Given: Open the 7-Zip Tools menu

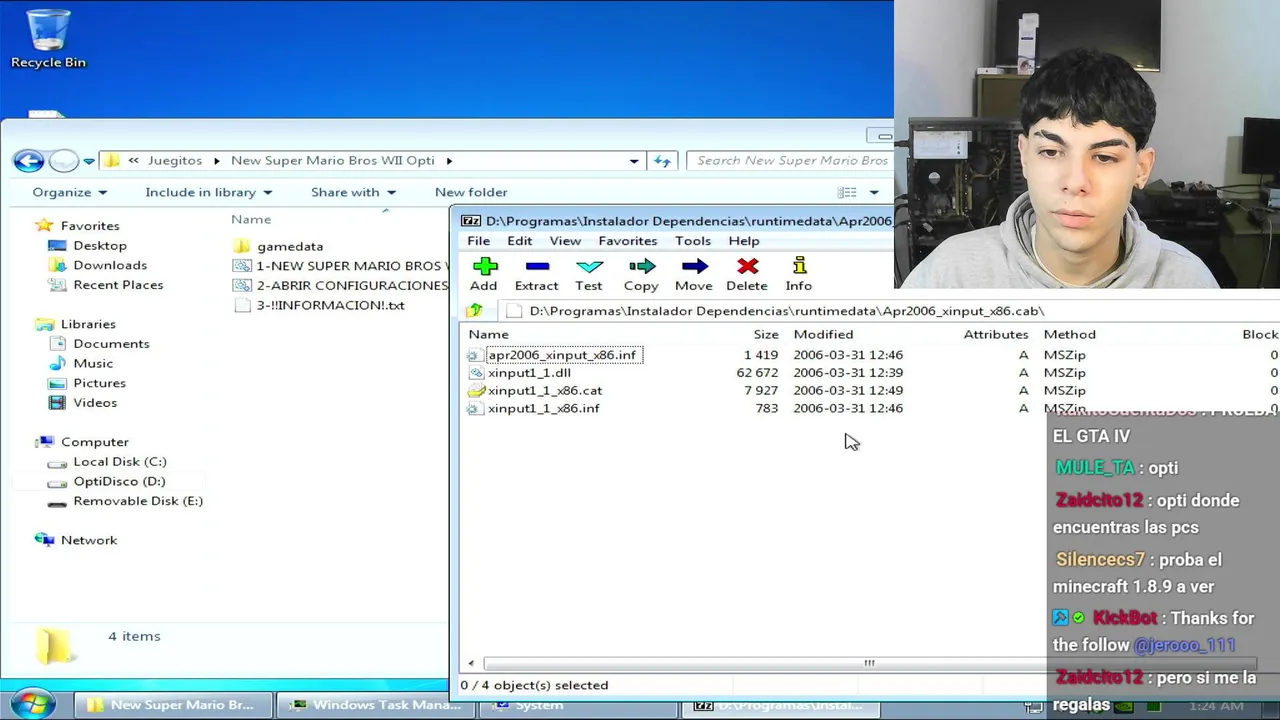Looking at the screenshot, I should coord(692,241).
